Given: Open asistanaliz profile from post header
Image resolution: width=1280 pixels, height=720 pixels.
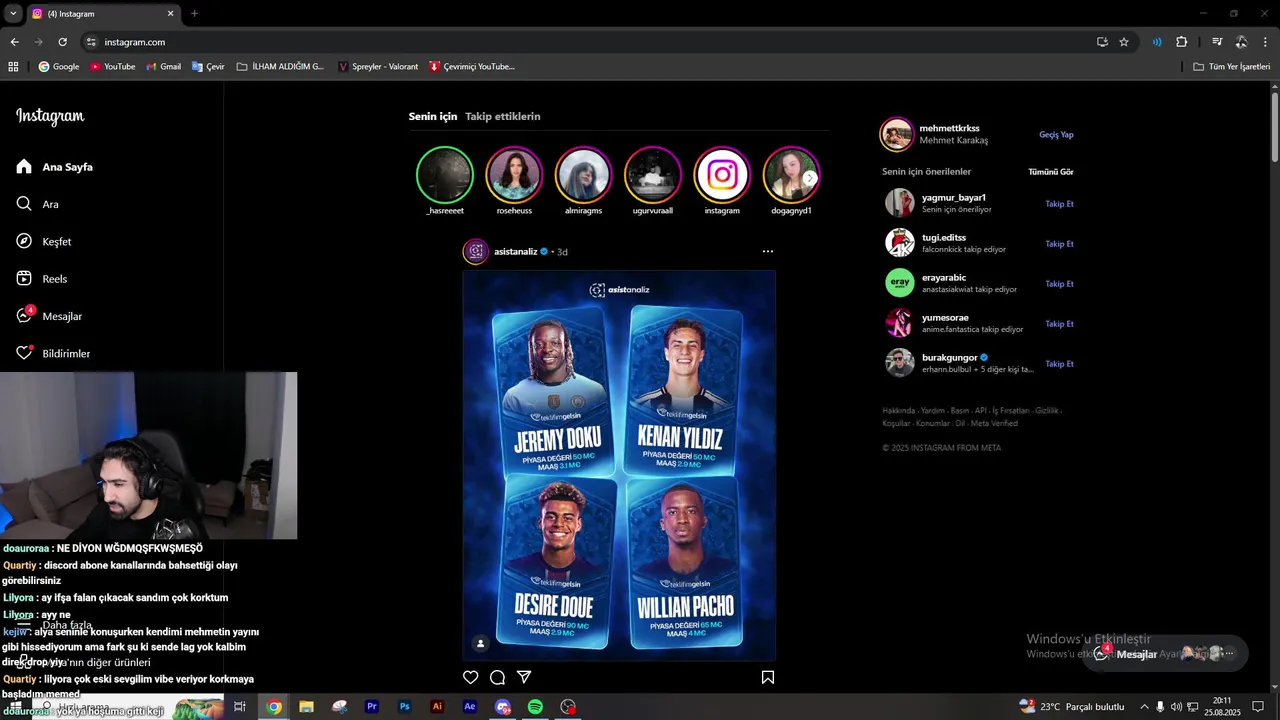Looking at the screenshot, I should click(515, 252).
